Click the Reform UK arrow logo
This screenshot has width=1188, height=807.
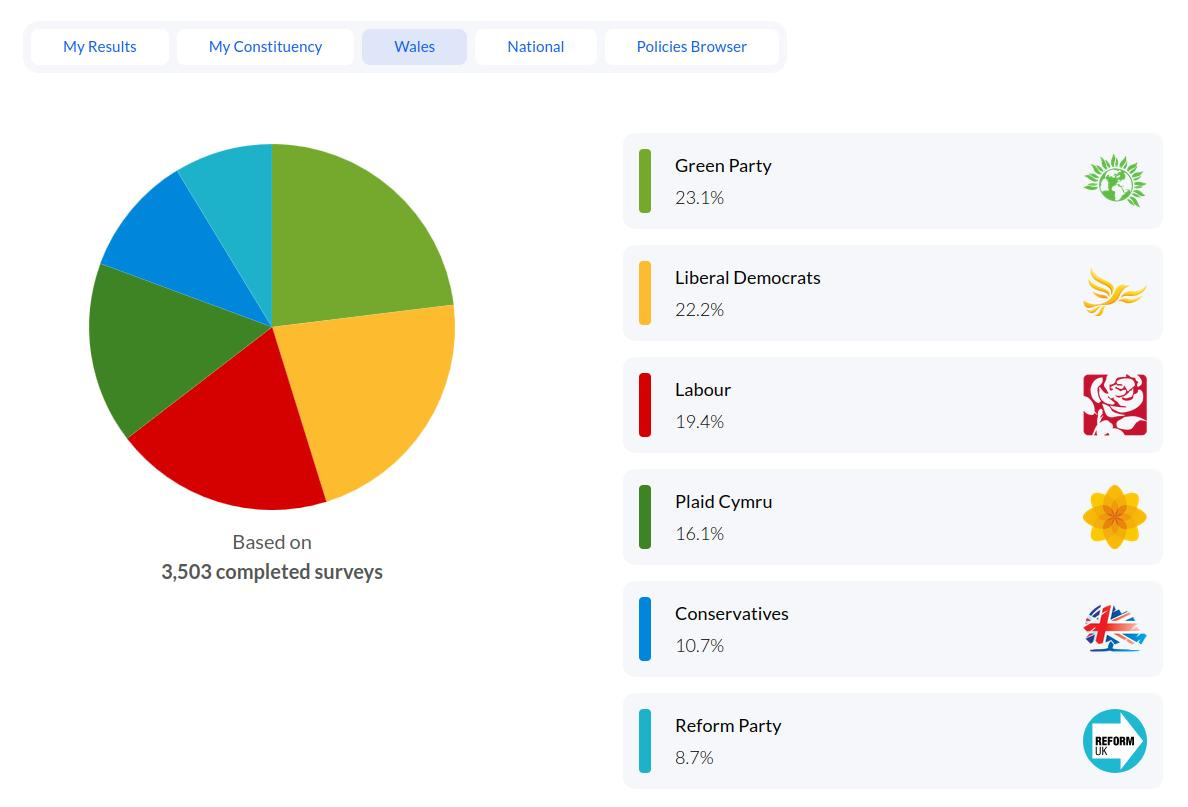point(1115,740)
